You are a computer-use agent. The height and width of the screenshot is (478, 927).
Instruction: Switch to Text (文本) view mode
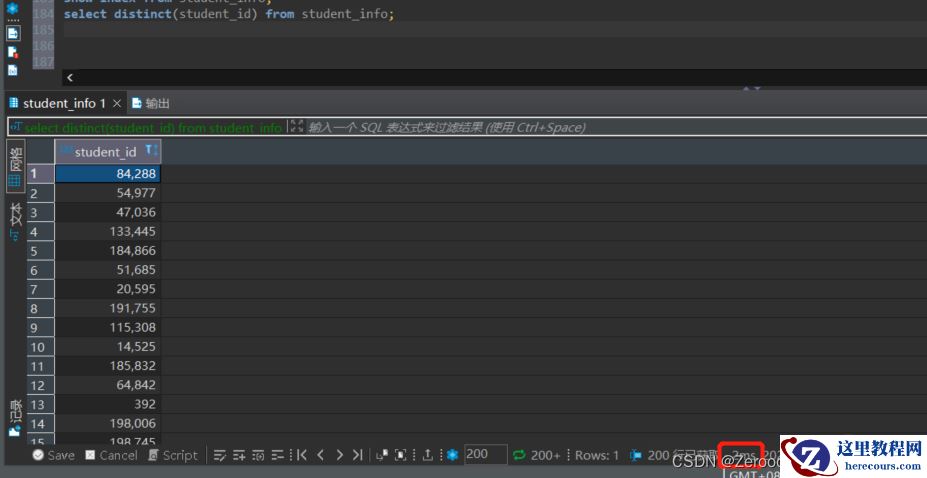(15, 221)
